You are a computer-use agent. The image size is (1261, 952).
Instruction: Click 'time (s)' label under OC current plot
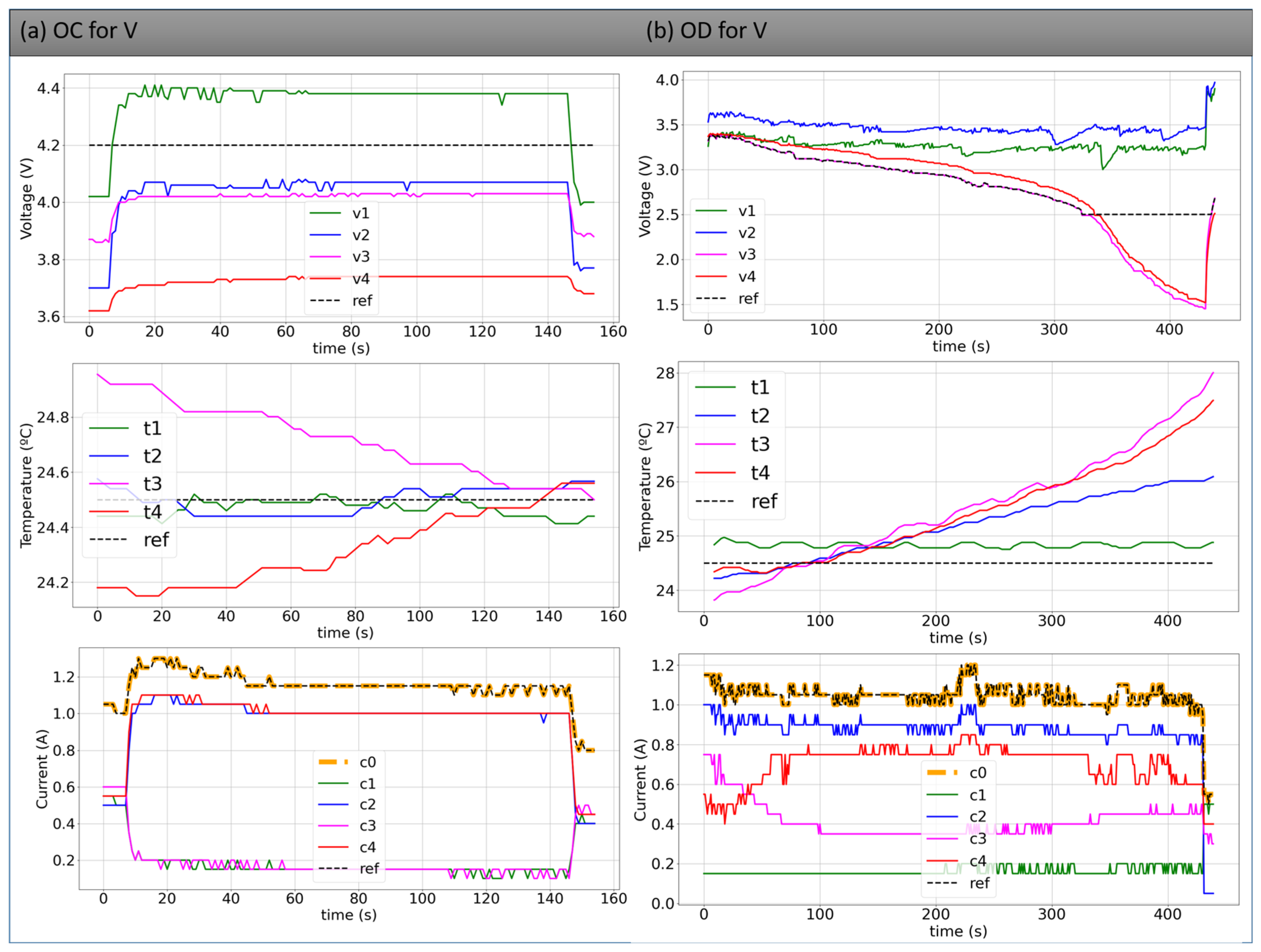348,915
